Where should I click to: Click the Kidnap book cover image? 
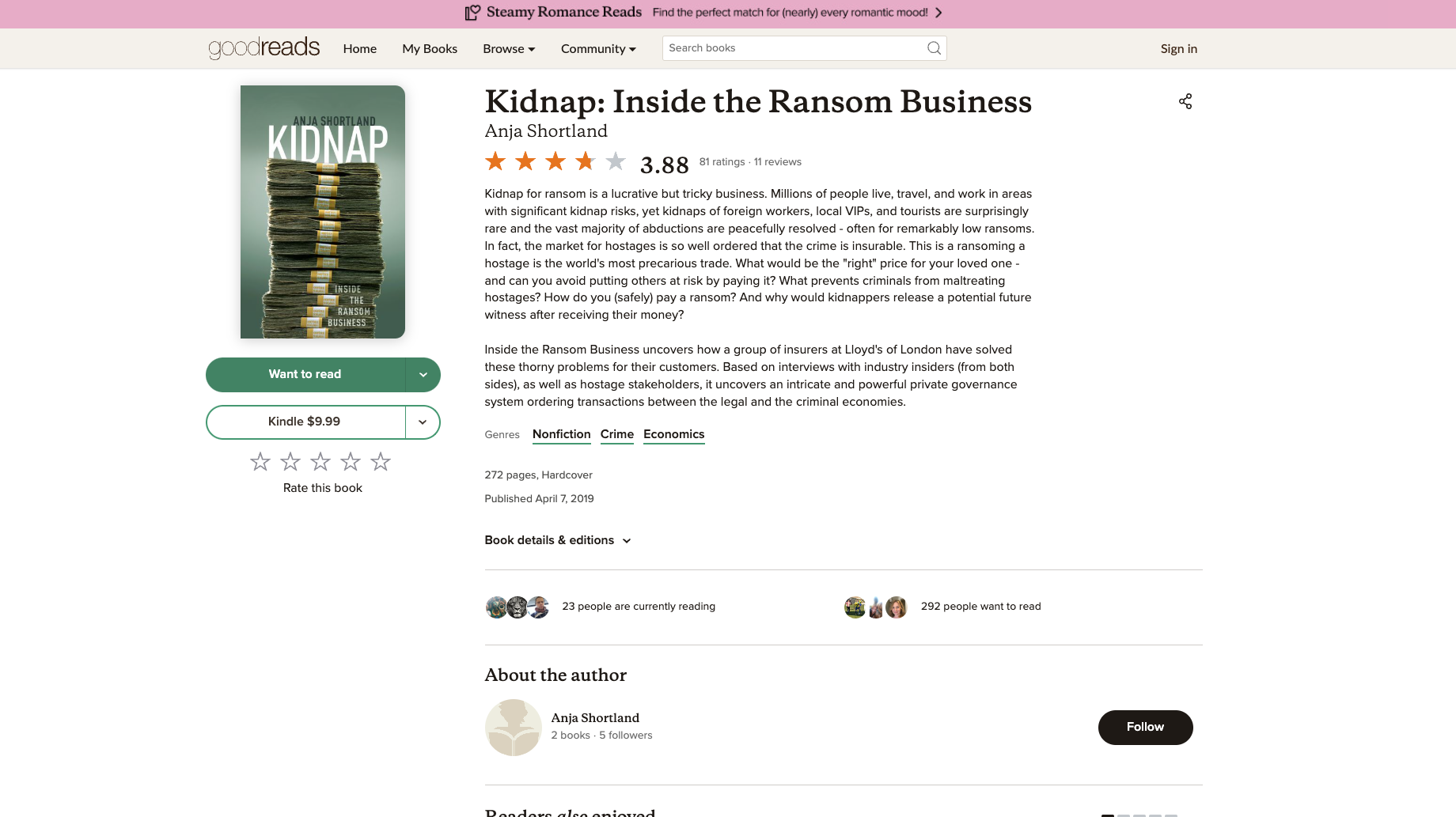(x=323, y=212)
